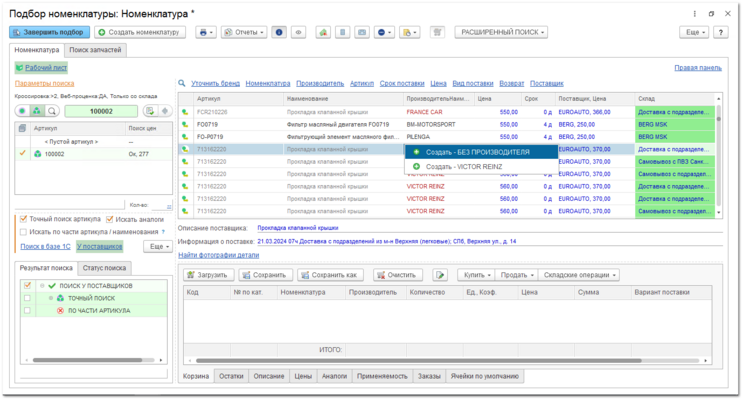Open the blue minus circle dropdown
This screenshot has height=400, width=743.
point(384,32)
